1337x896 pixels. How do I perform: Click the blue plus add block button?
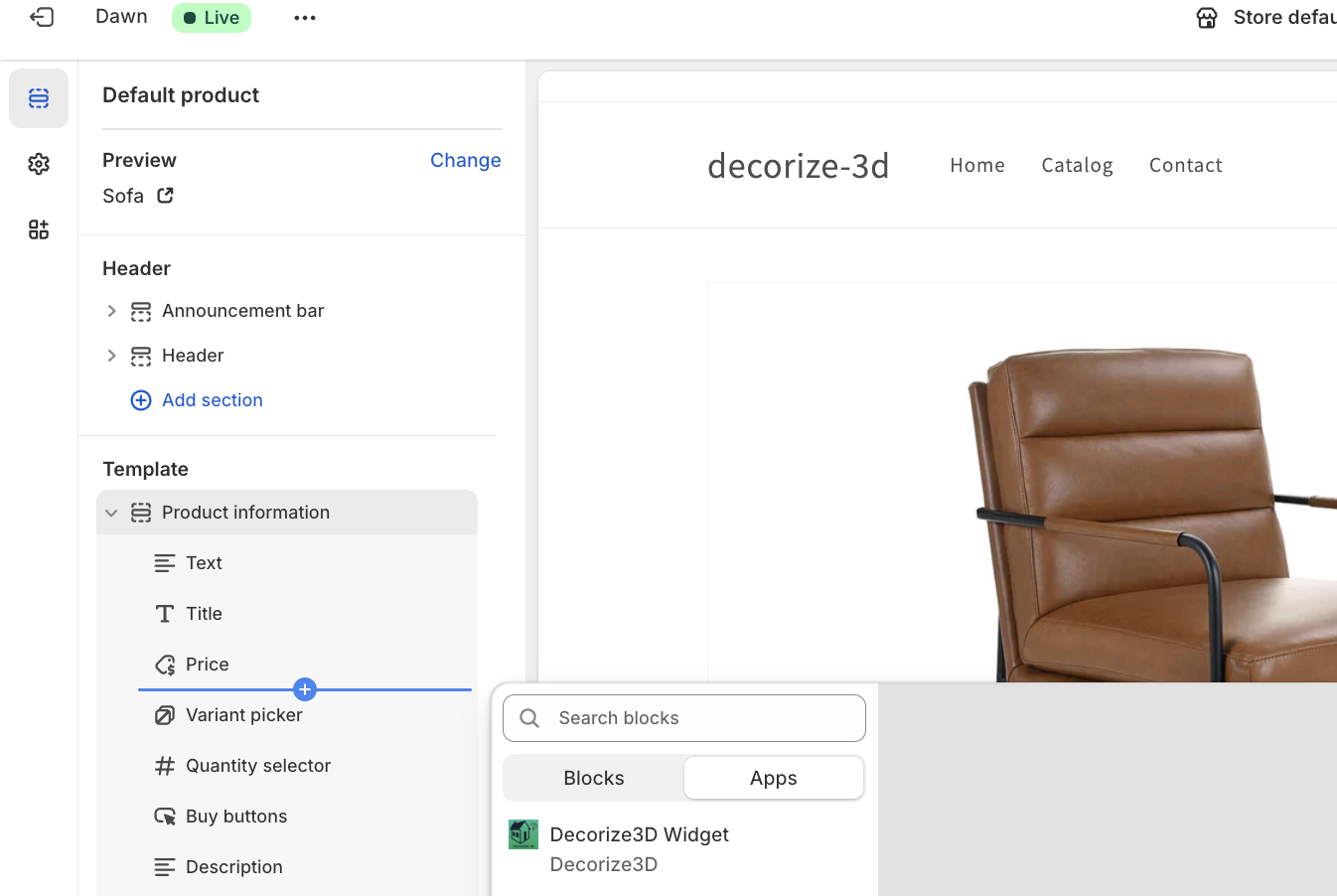[305, 689]
